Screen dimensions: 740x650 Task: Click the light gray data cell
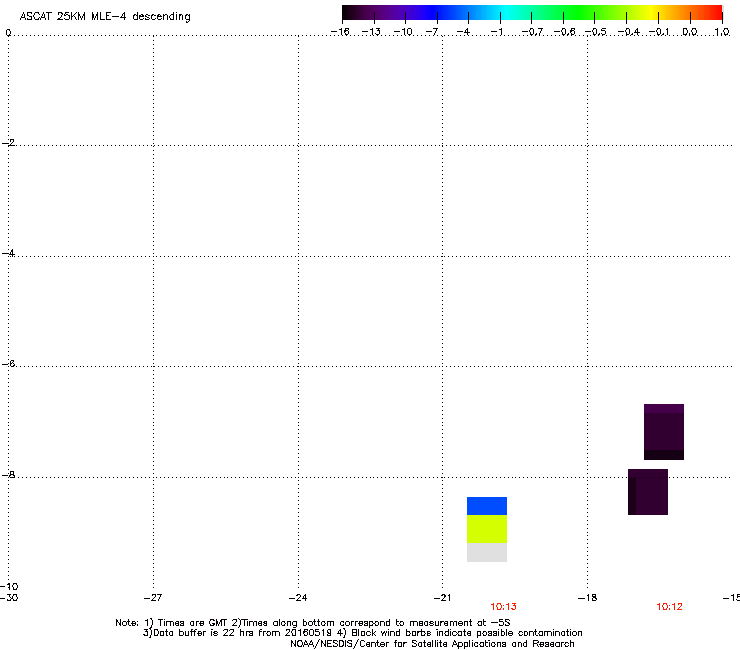tap(487, 552)
